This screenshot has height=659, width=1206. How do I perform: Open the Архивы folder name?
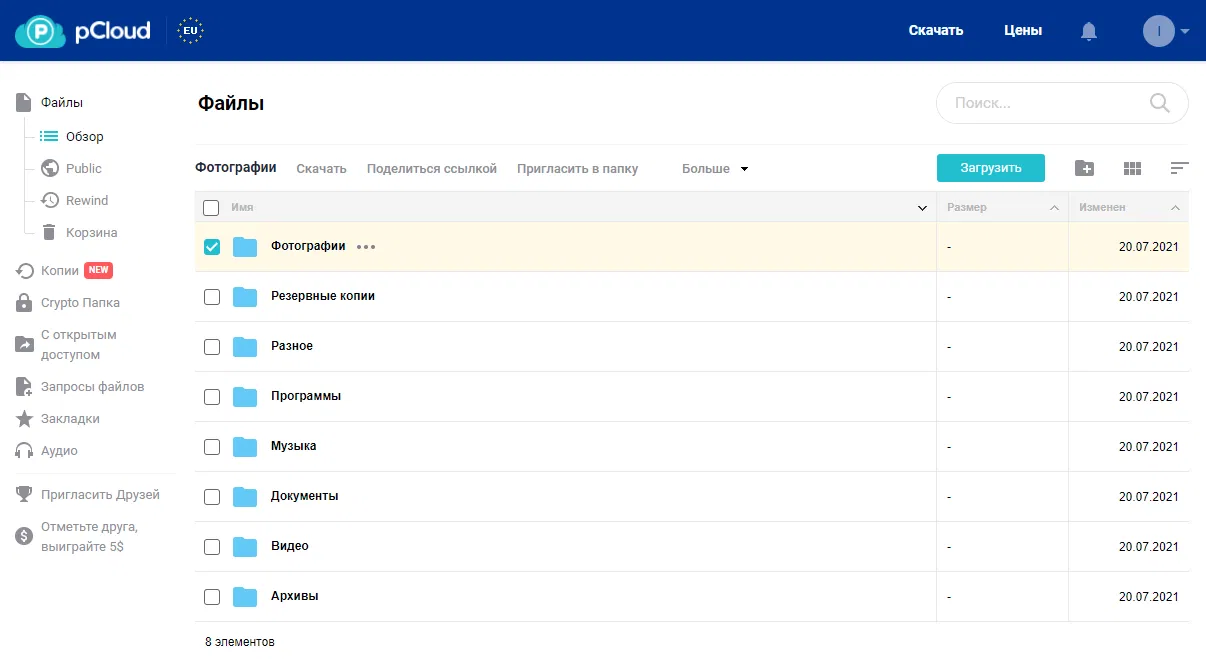(x=295, y=596)
